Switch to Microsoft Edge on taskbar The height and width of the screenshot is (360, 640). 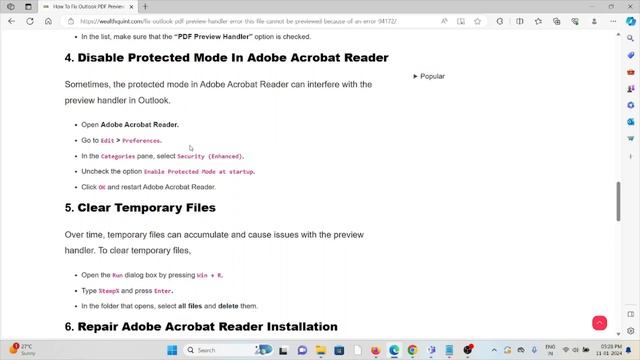[394, 350]
